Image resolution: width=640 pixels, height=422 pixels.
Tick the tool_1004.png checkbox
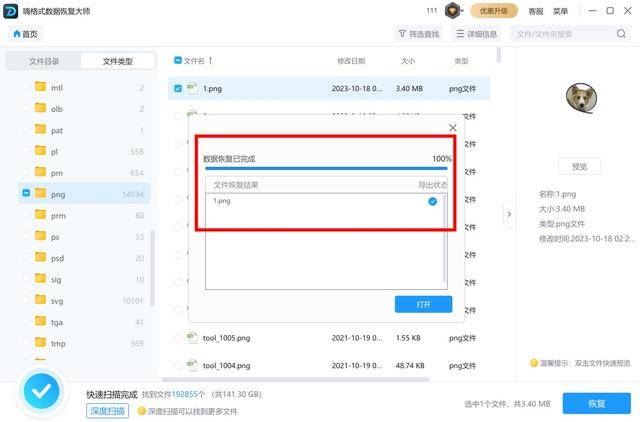[178, 366]
